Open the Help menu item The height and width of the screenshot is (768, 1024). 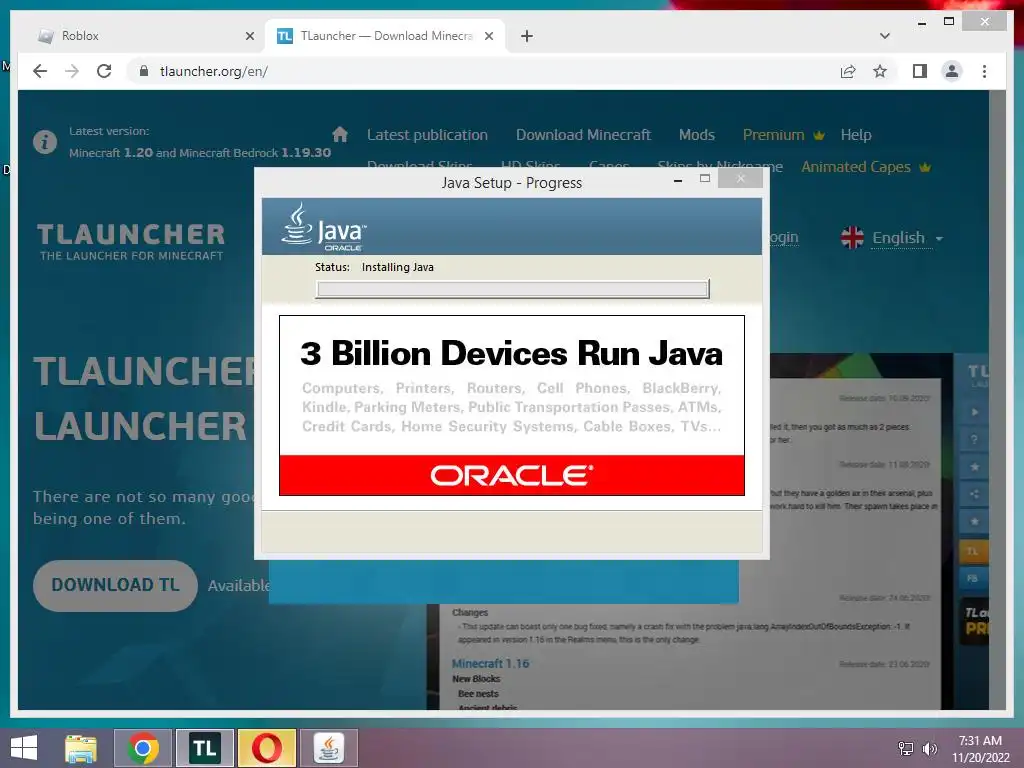pyautogui.click(x=856, y=135)
